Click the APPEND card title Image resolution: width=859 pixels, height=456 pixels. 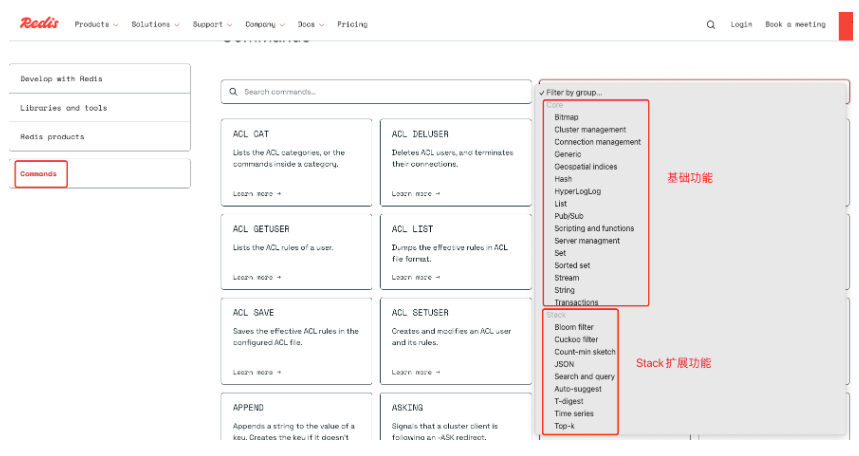[x=248, y=407]
